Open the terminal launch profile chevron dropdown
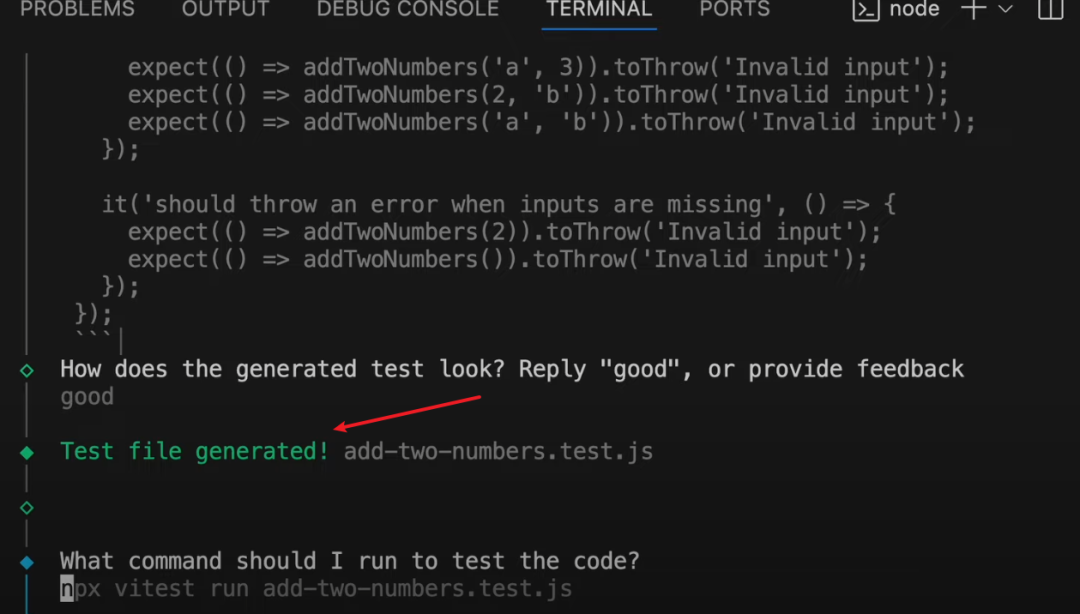1080x614 pixels. [x=1005, y=9]
